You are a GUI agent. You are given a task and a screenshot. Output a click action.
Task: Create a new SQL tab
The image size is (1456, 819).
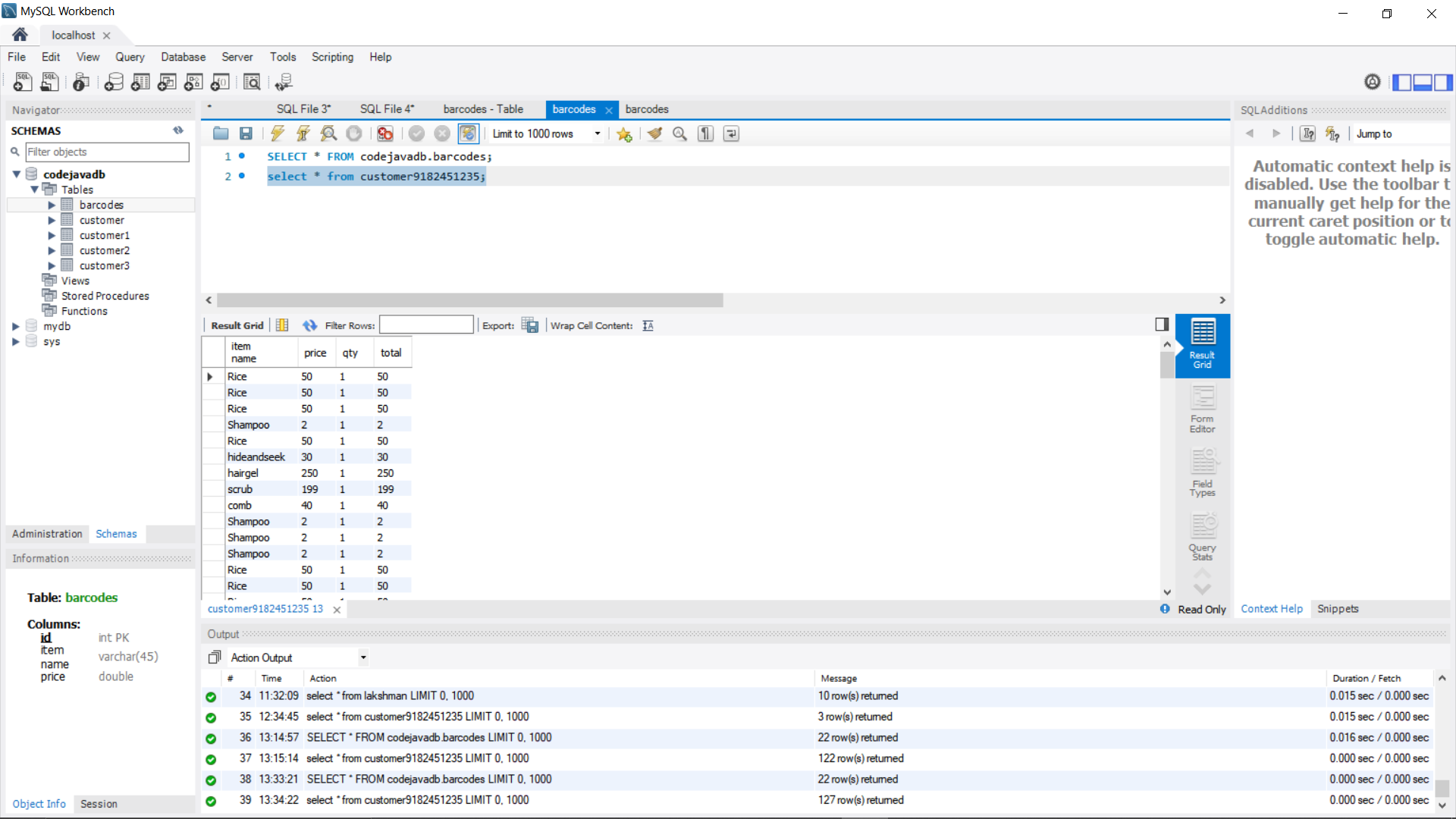click(22, 82)
